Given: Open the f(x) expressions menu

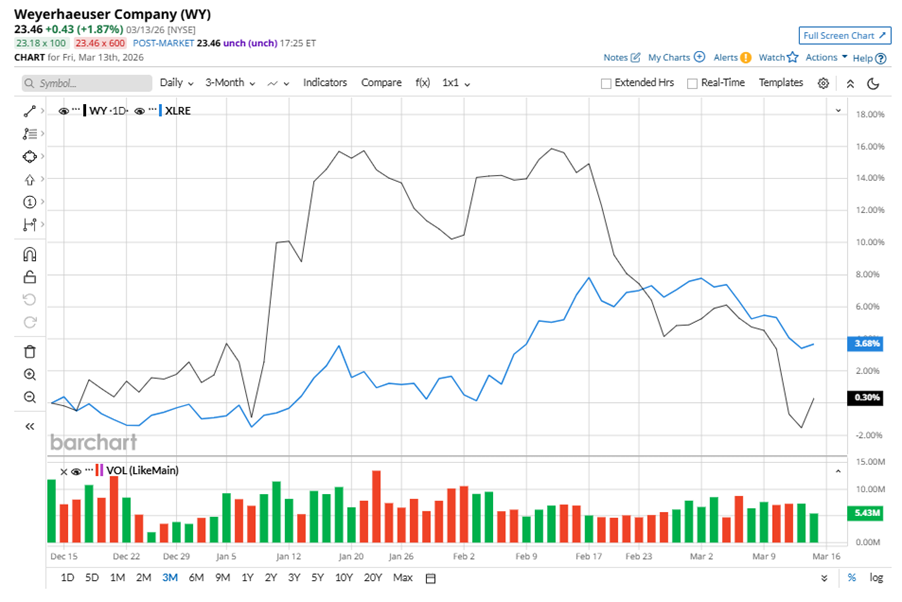Looking at the screenshot, I should [423, 83].
